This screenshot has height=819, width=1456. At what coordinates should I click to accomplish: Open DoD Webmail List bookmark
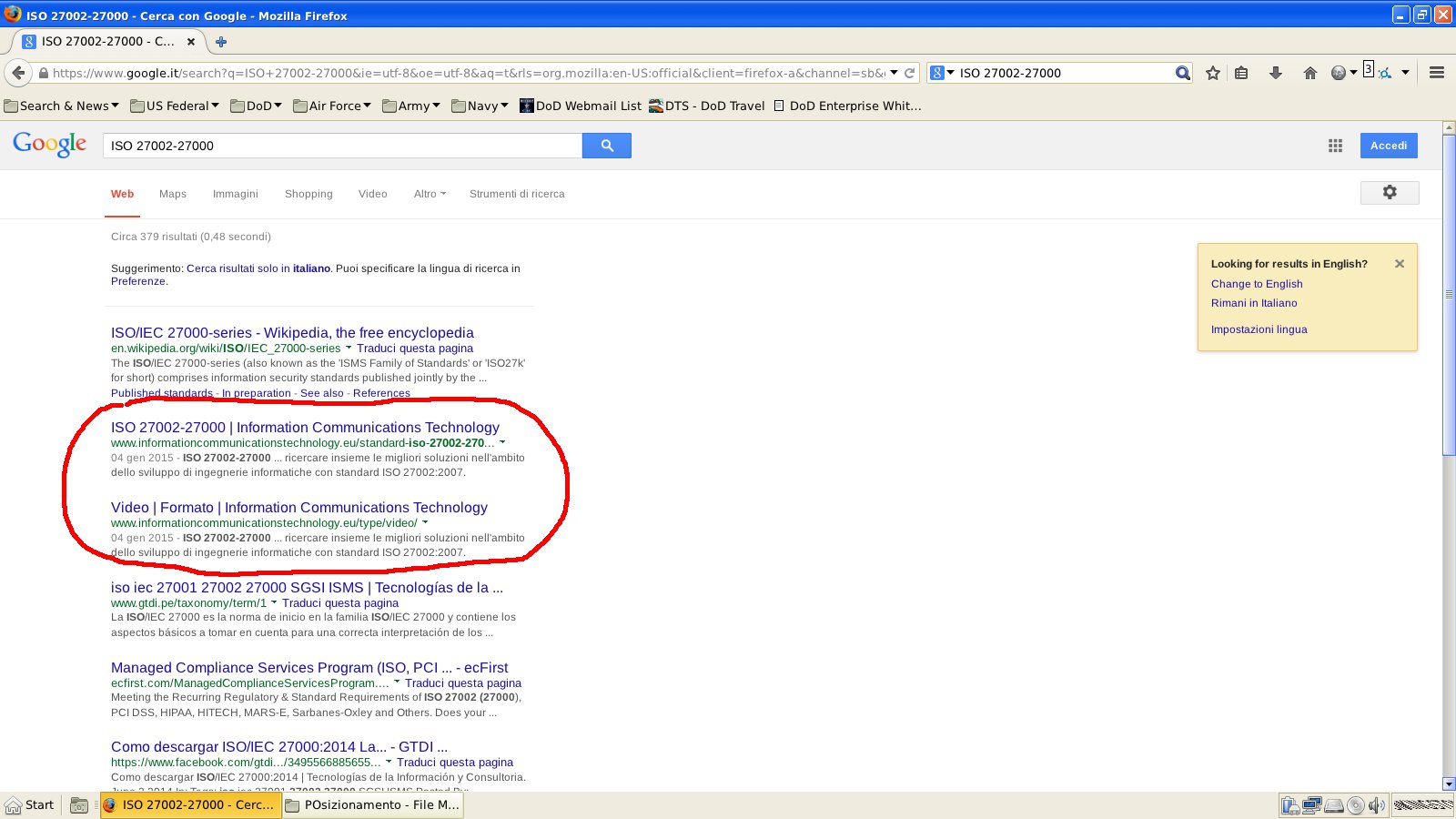581,106
